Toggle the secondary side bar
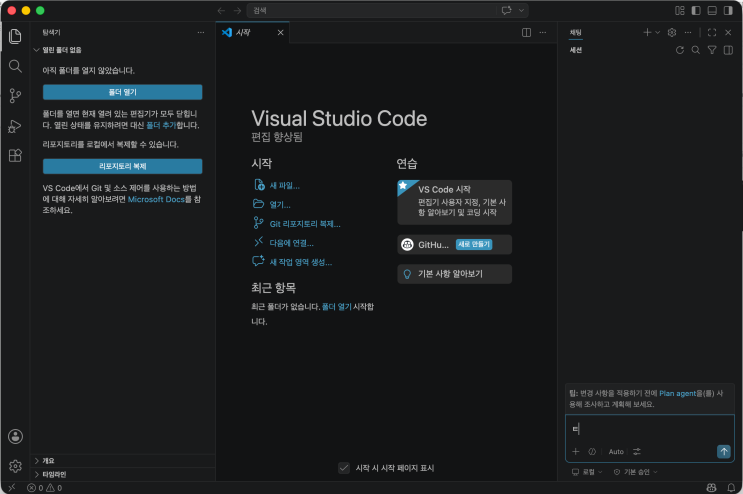Image resolution: width=743 pixels, height=494 pixels. click(x=728, y=10)
